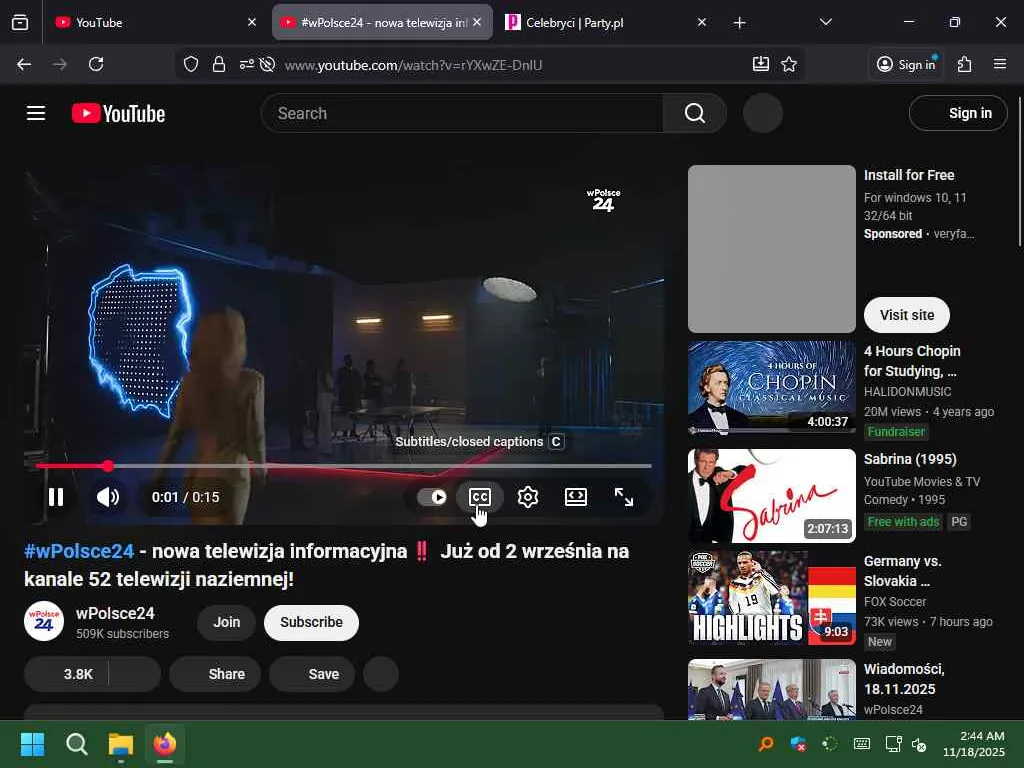Open the wPolsce24 channel name link
Image resolution: width=1024 pixels, height=768 pixels.
point(115,613)
